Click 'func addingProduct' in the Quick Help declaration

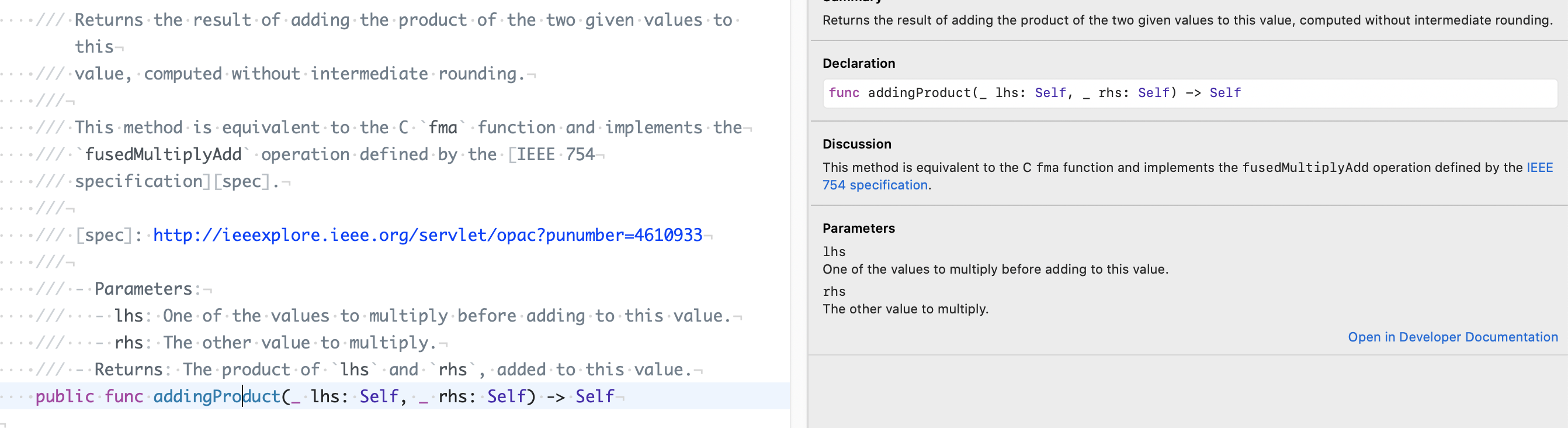[900, 93]
